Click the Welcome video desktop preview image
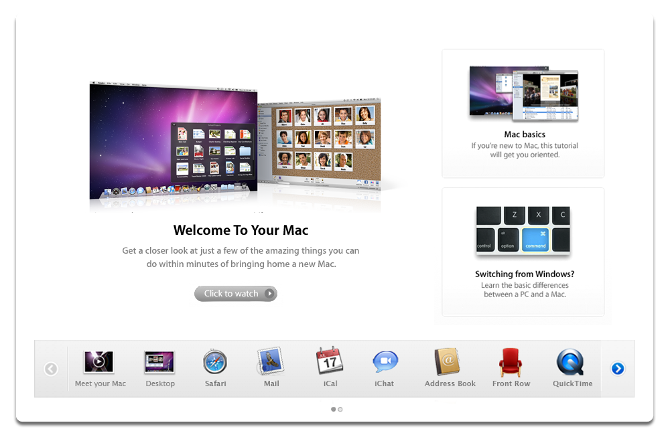The height and width of the screenshot is (435, 670). point(173,141)
